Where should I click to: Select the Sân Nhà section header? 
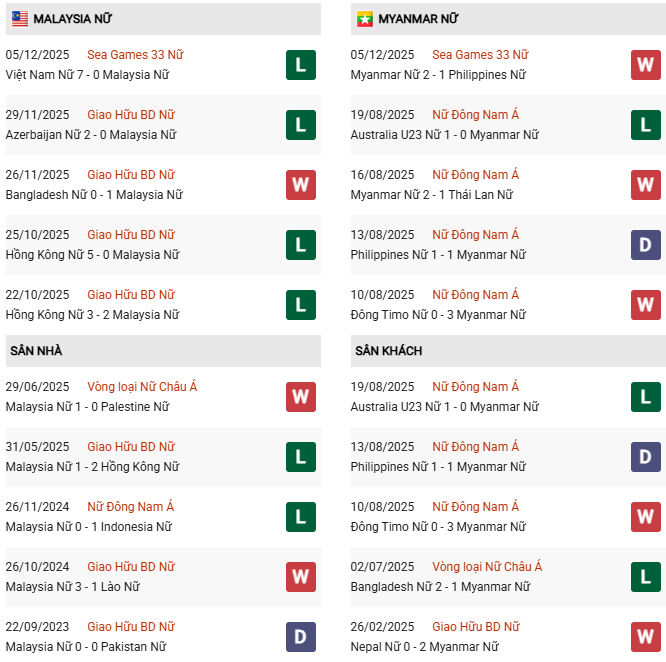pos(36,351)
